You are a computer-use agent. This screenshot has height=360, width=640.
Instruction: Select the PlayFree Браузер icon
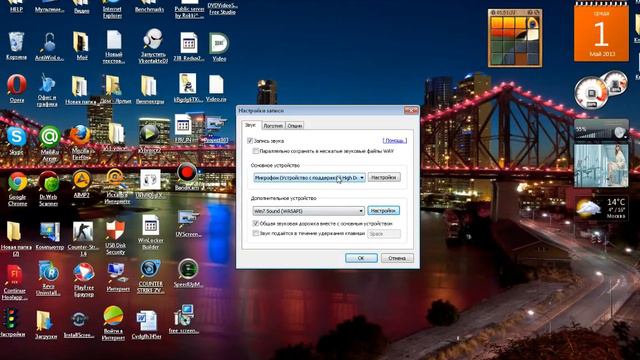pyautogui.click(x=84, y=280)
